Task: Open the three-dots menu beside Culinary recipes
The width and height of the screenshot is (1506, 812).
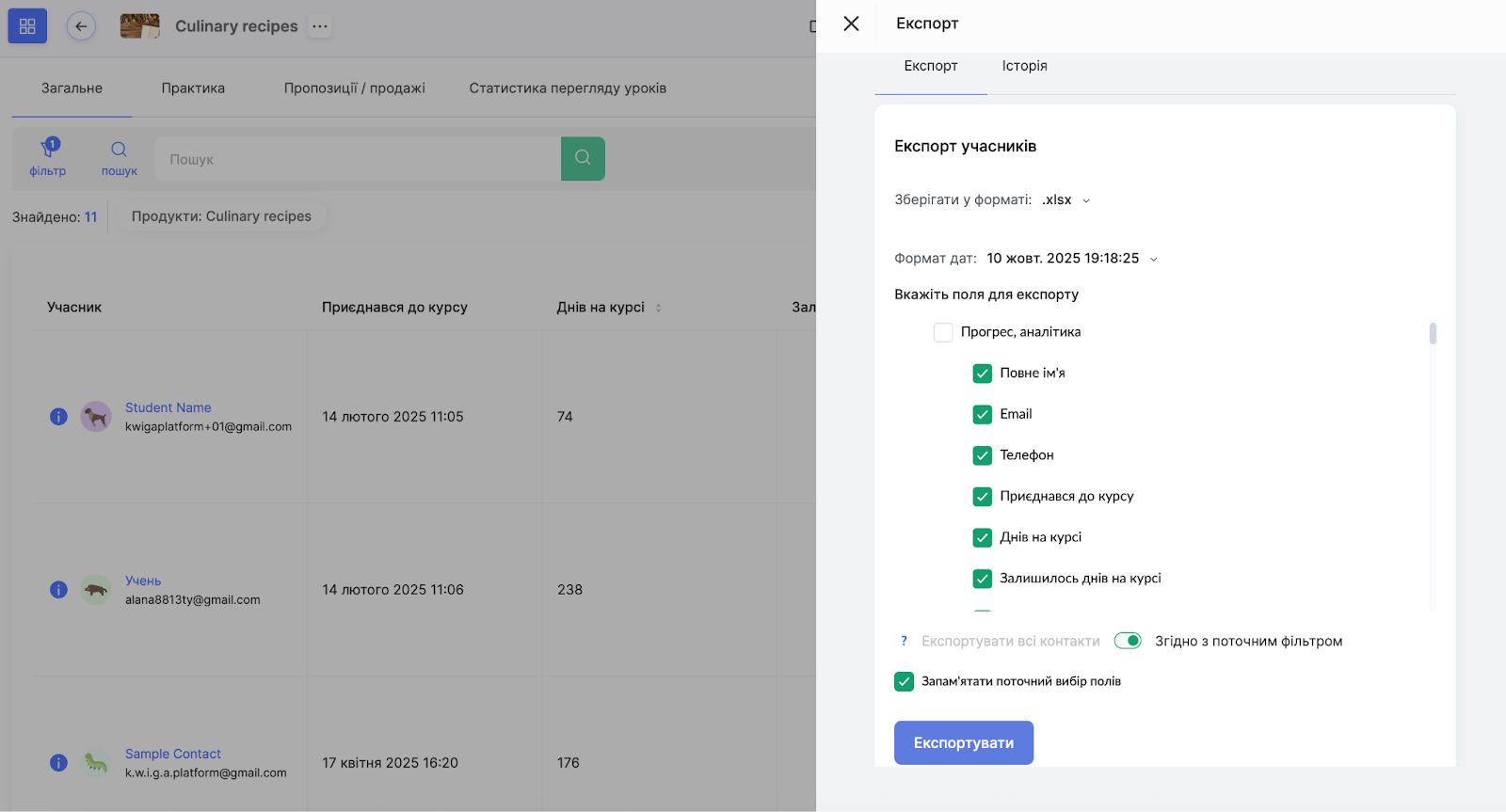Action: pyautogui.click(x=320, y=26)
